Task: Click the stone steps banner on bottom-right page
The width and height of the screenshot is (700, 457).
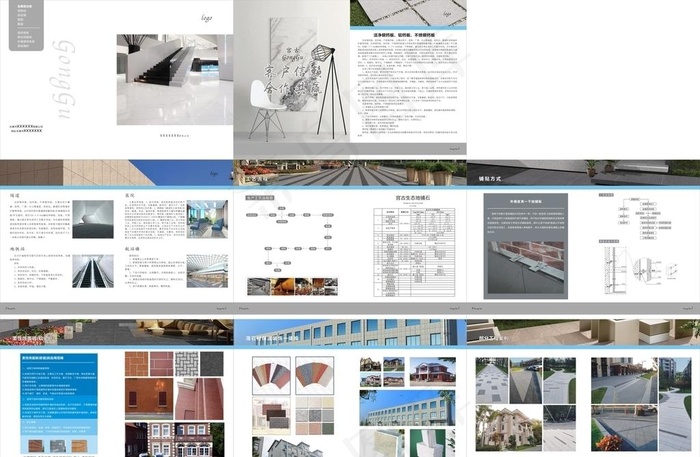Action: pyautogui.click(x=583, y=332)
